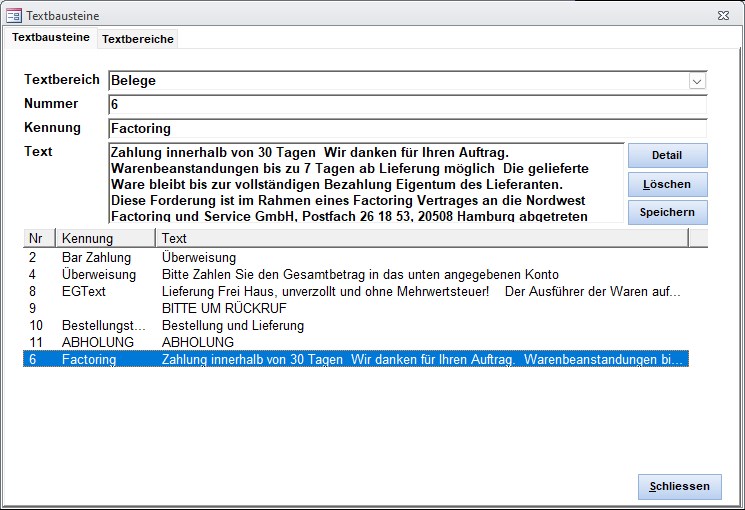745x510 pixels.
Task: Switch to the Textbereiche tab
Action: pos(138,38)
